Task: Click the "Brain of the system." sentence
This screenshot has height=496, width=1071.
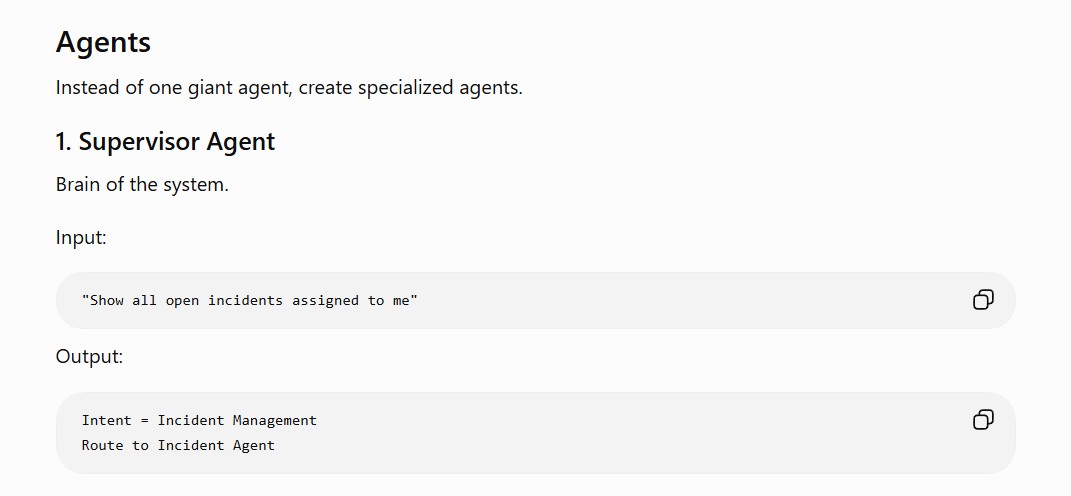Action: pos(142,184)
